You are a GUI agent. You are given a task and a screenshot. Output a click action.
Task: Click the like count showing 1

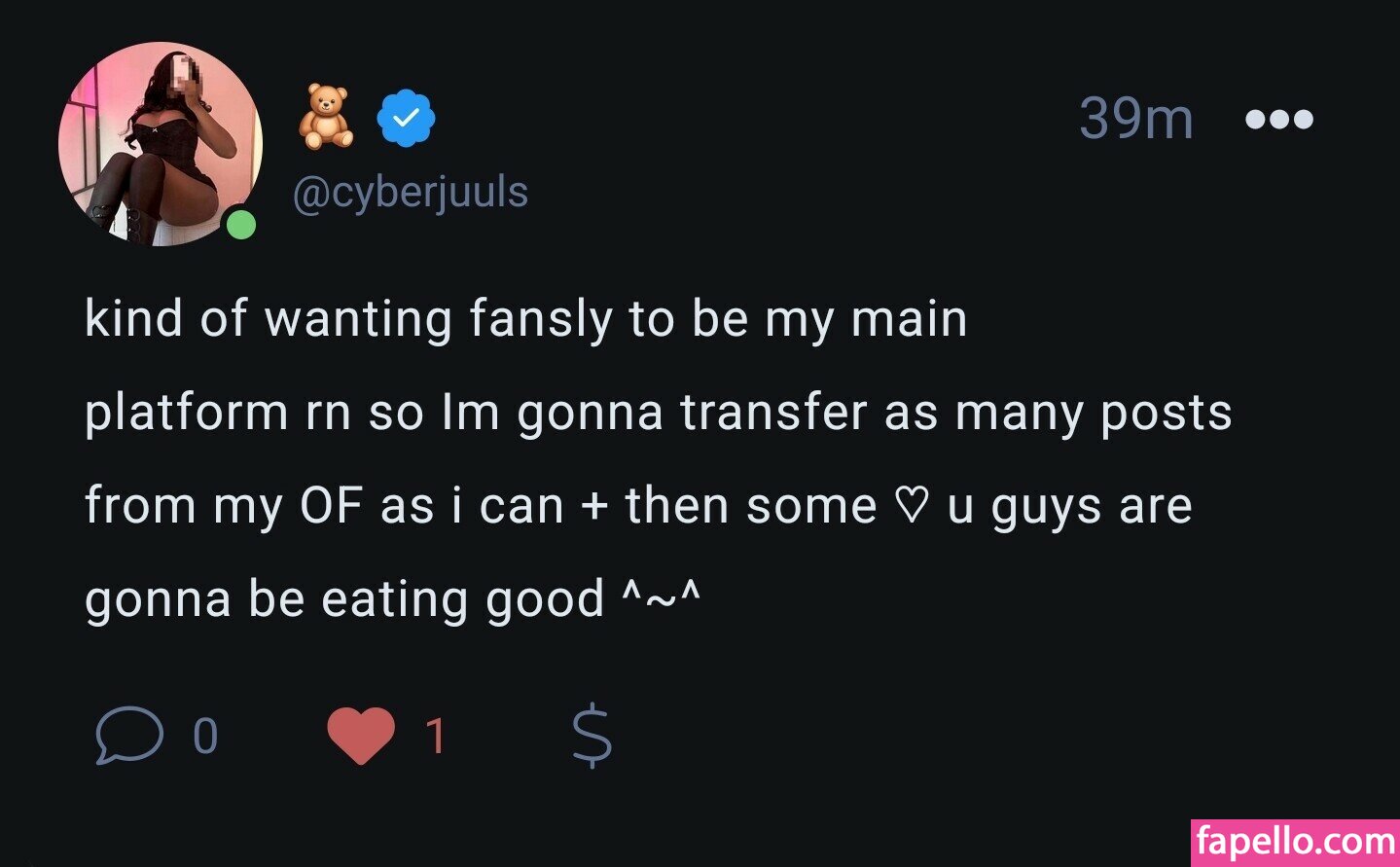coord(436,737)
